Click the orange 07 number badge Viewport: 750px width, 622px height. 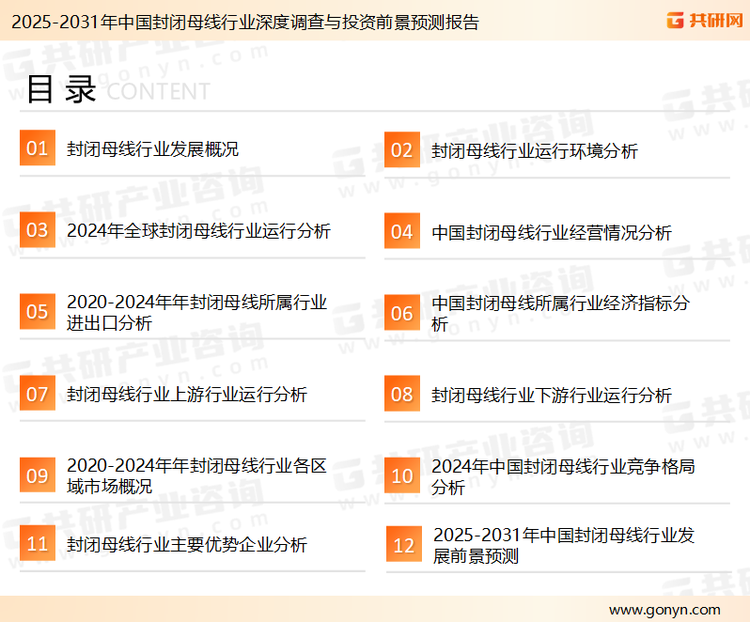pos(37,393)
